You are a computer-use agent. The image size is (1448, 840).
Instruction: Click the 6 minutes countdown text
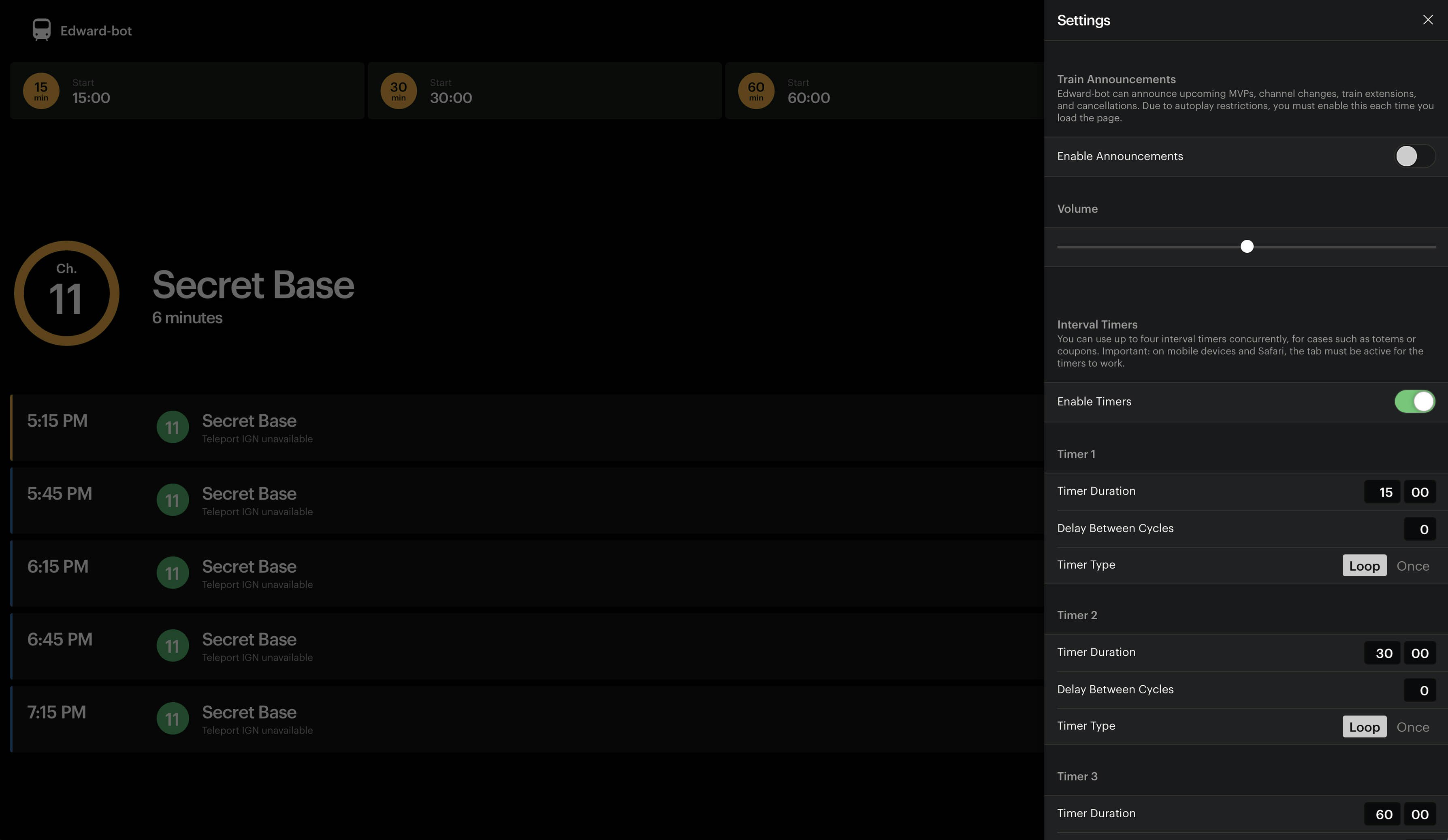187,318
